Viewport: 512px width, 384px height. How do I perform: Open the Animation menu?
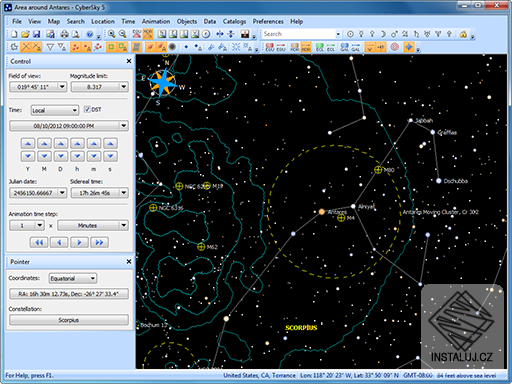156,21
